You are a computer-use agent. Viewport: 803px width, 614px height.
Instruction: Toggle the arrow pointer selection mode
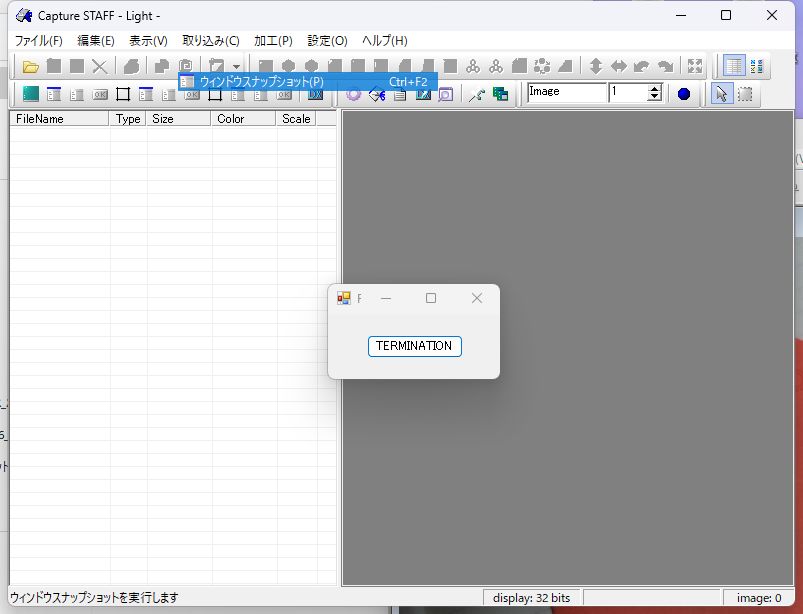721,94
